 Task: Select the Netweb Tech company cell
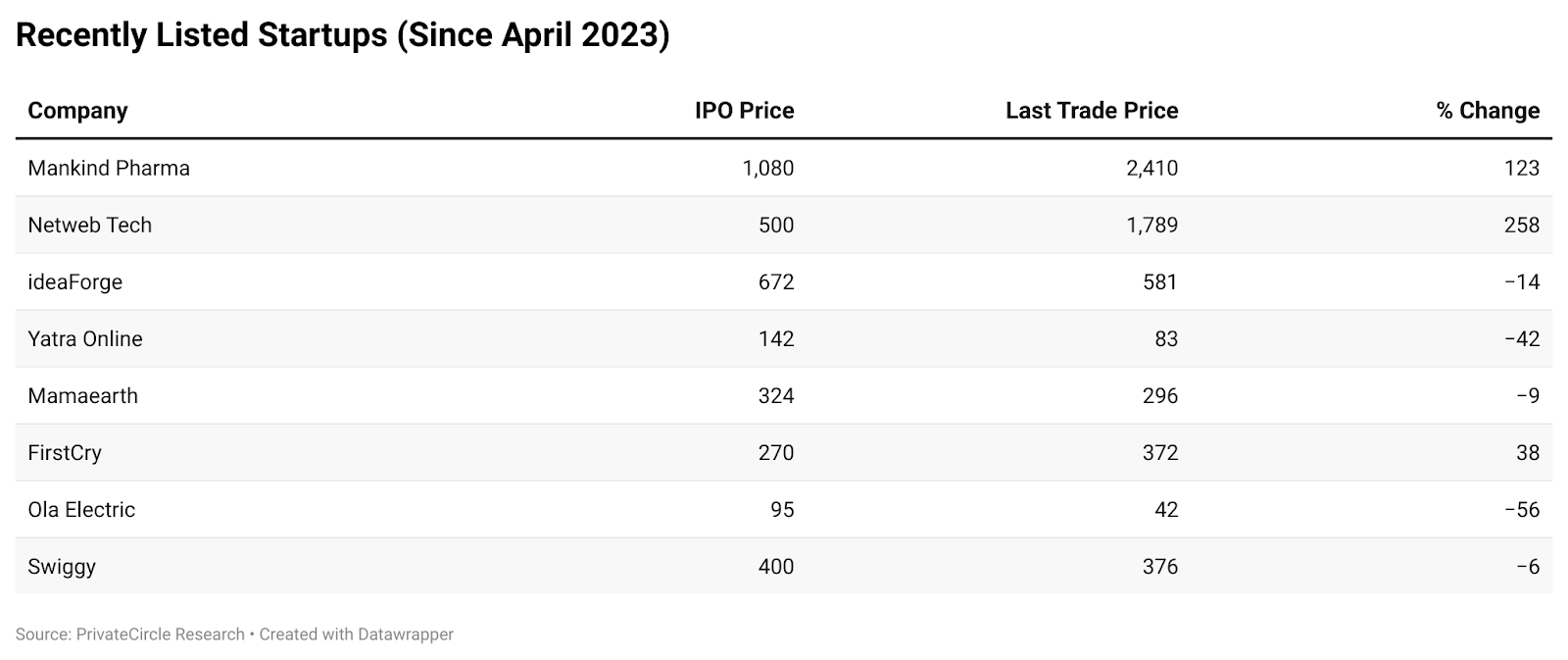(x=89, y=225)
